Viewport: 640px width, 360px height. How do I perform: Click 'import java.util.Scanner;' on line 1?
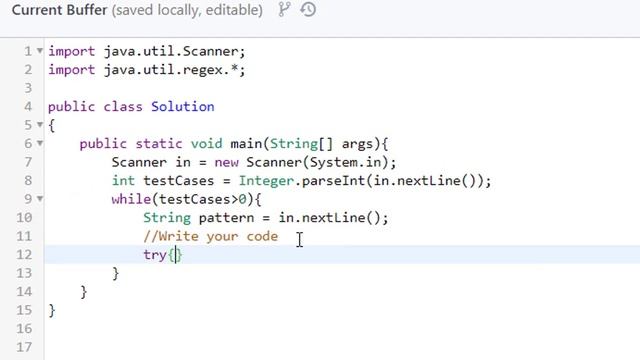[147, 51]
